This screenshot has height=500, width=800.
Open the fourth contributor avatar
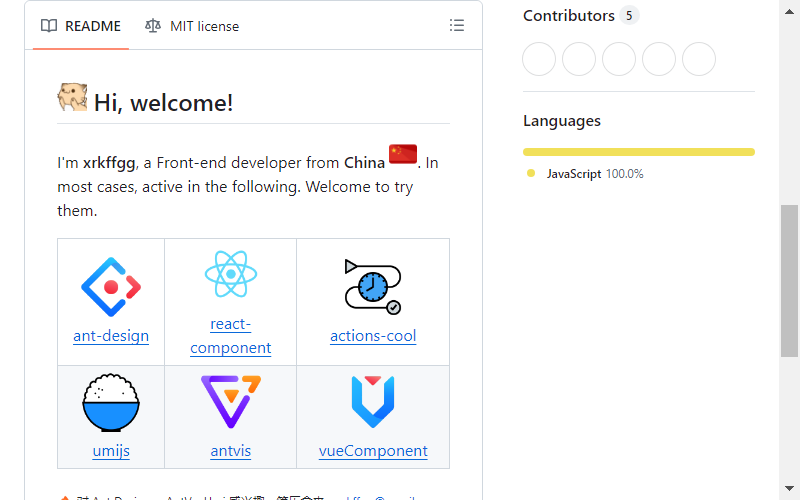point(659,59)
